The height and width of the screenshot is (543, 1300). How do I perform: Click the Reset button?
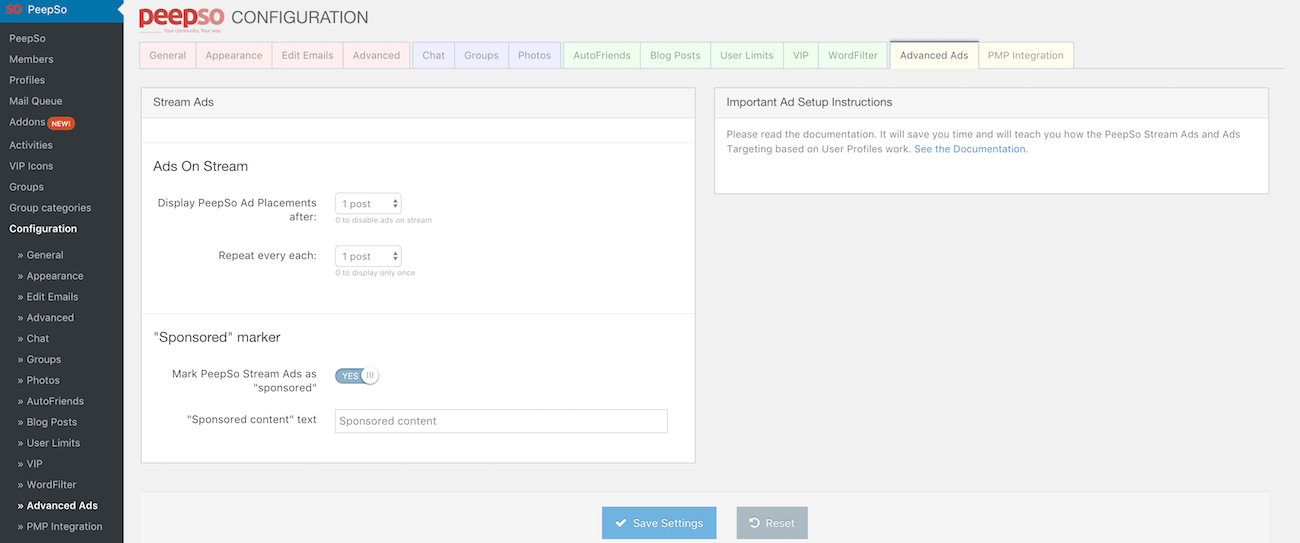(772, 523)
